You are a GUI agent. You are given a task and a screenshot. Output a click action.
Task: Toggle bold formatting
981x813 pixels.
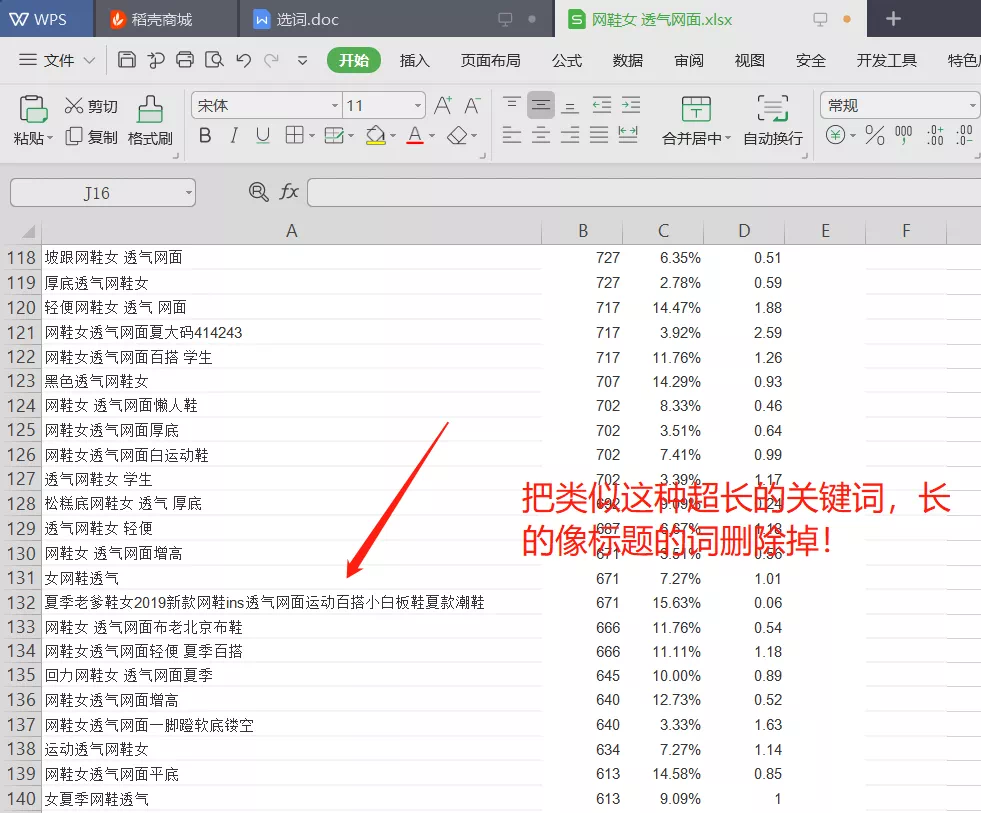click(x=205, y=135)
